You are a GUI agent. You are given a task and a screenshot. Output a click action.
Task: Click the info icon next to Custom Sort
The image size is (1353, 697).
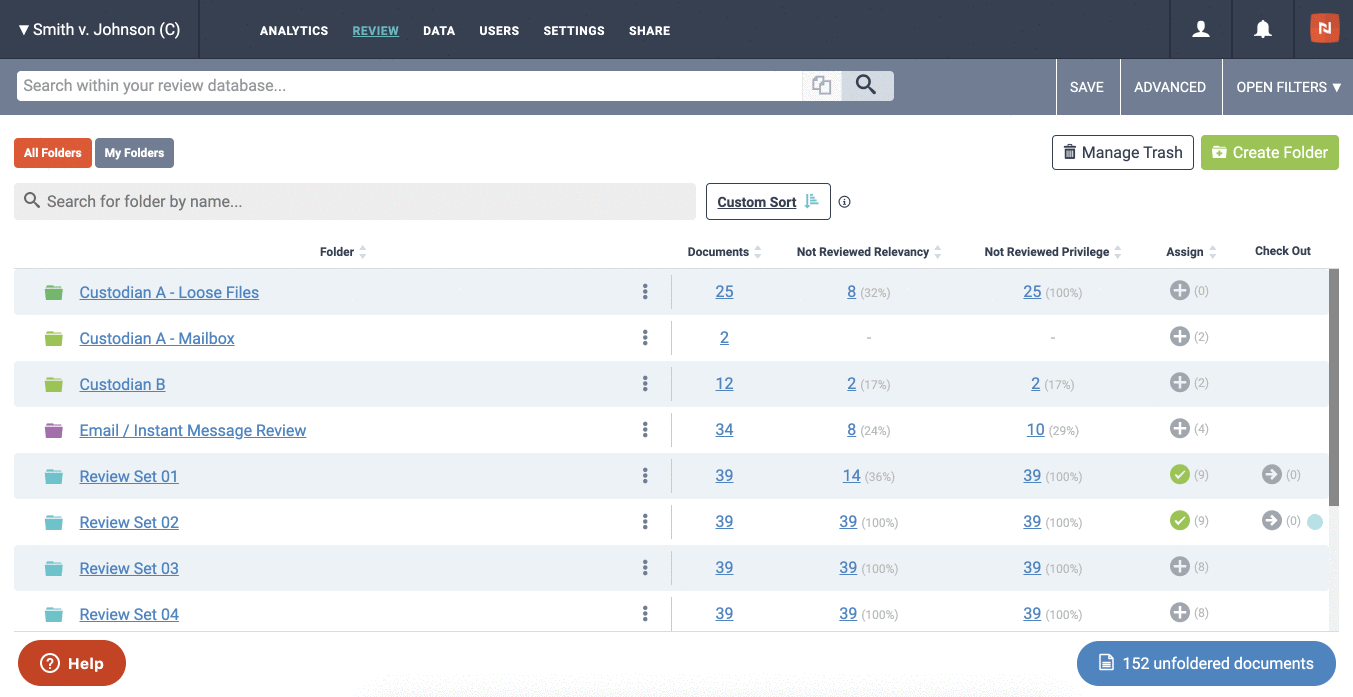coord(845,202)
